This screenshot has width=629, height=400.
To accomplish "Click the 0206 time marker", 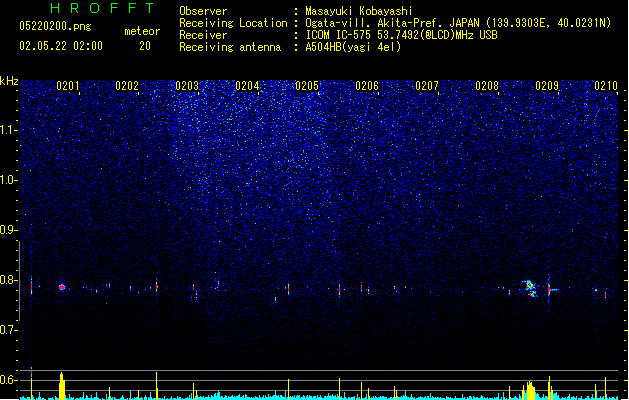I will (x=367, y=86).
